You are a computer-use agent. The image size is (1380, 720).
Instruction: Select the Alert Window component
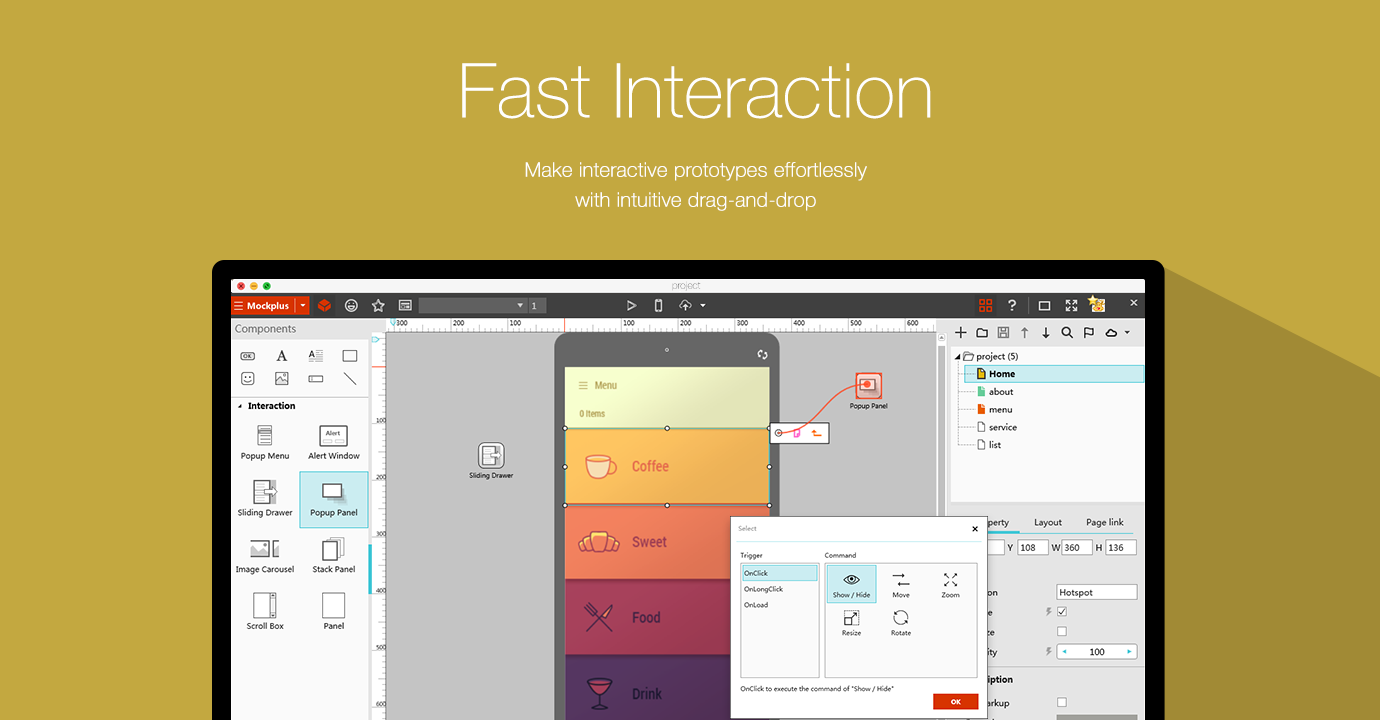334,442
